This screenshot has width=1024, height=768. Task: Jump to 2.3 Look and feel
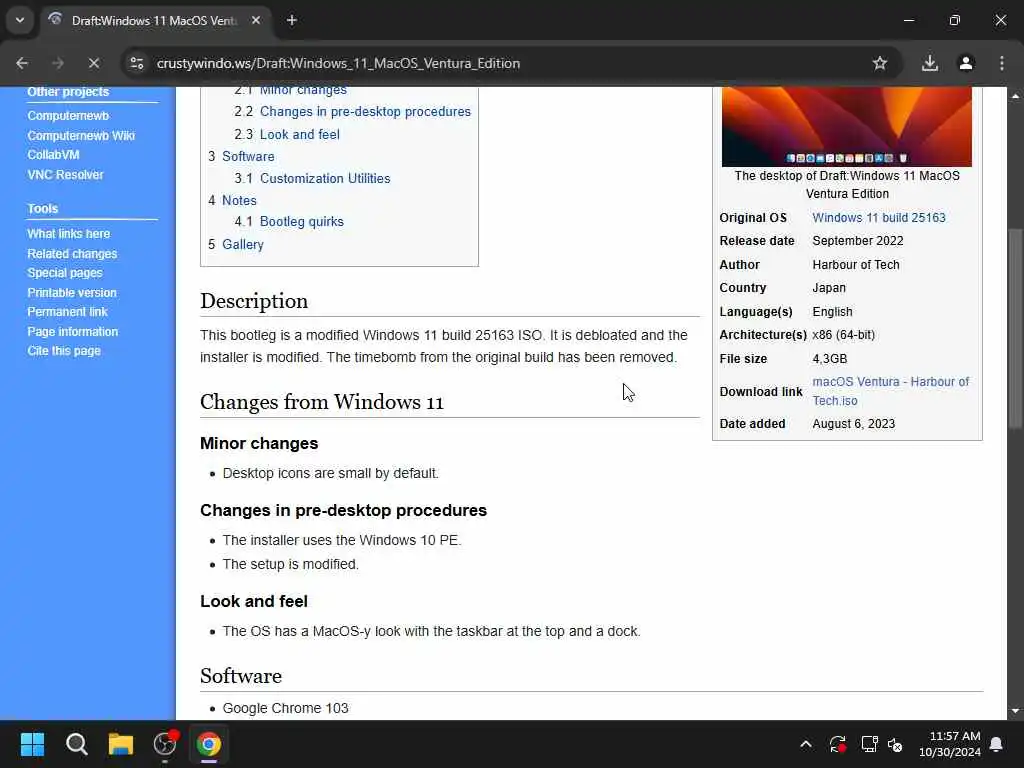(287, 135)
